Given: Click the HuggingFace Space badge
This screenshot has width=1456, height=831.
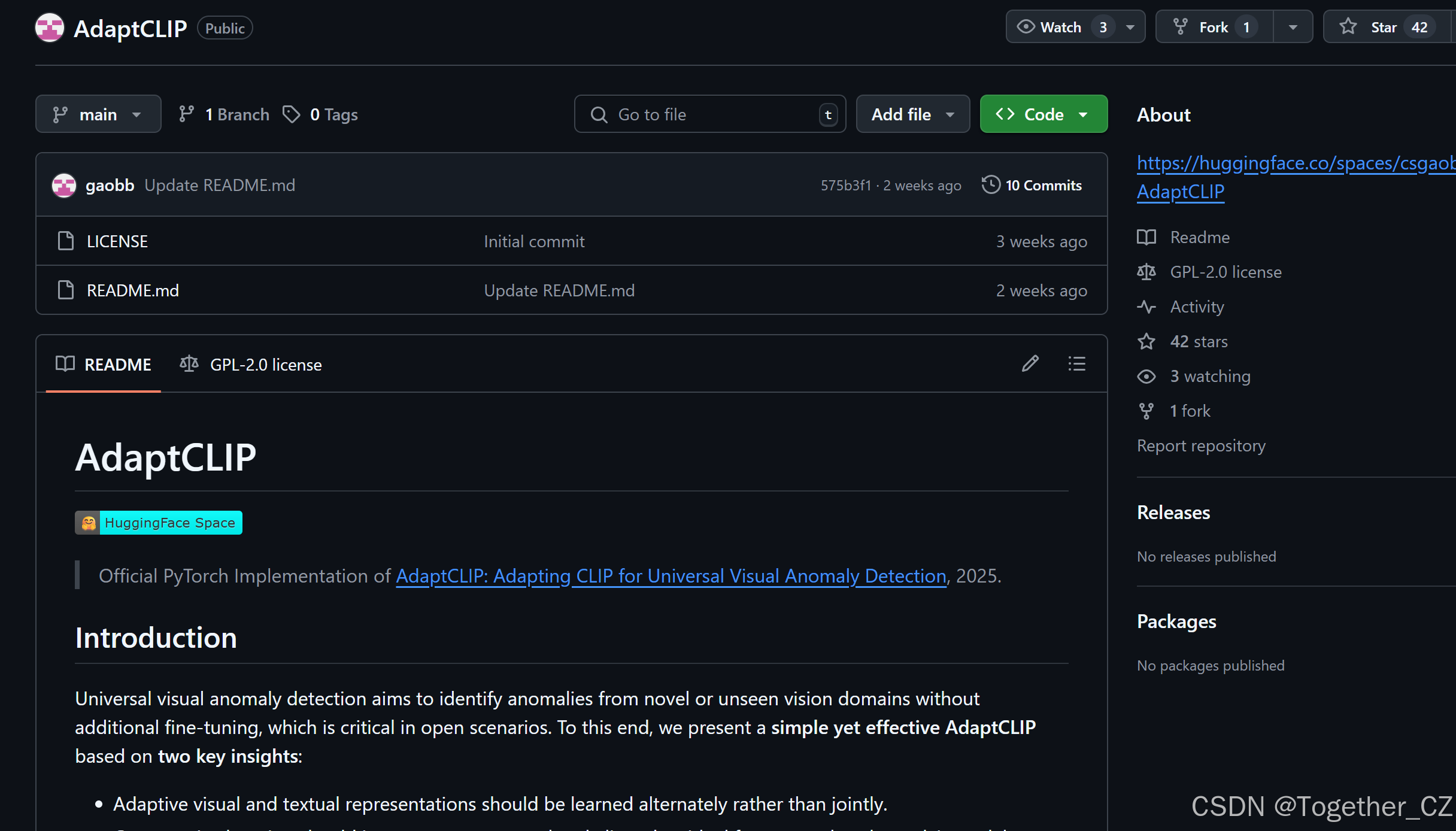Looking at the screenshot, I should pyautogui.click(x=159, y=523).
